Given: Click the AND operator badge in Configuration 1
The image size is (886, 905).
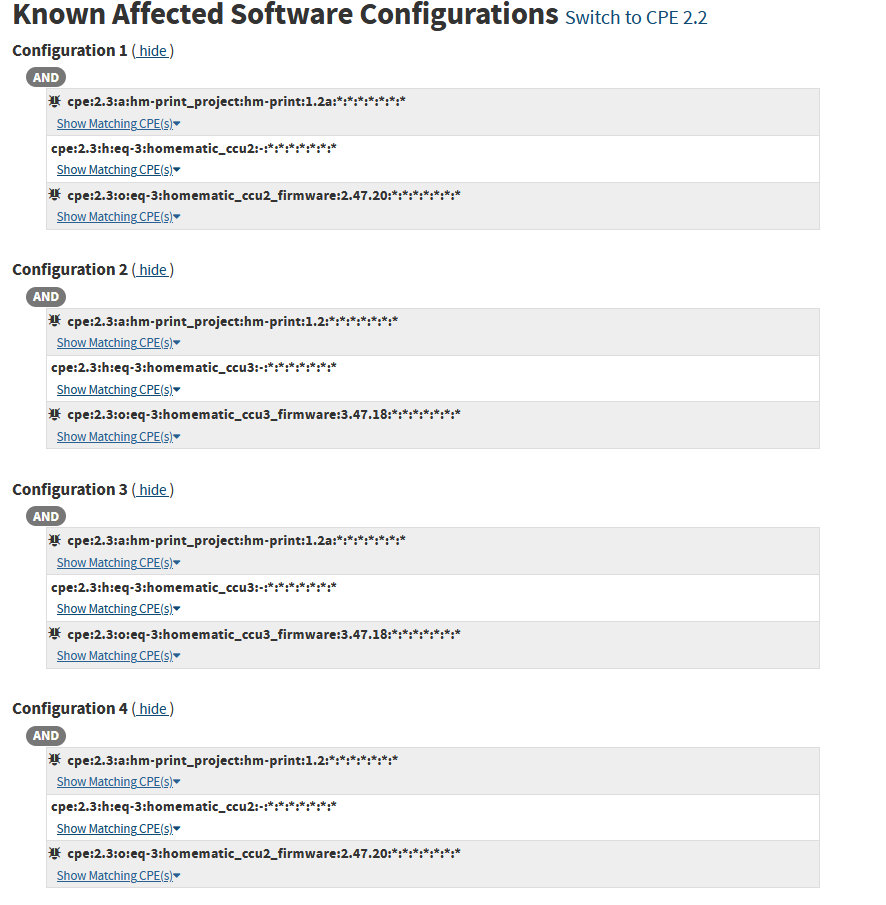Looking at the screenshot, I should click(x=45, y=77).
